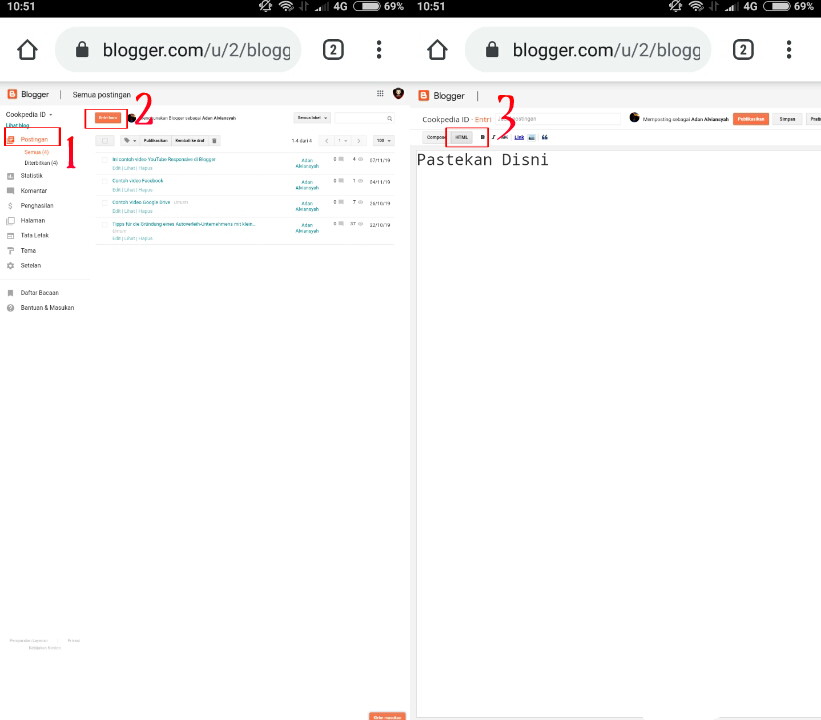Image resolution: width=821 pixels, height=720 pixels.
Task: Open Bantuan & Masukan in the sidebar
Action: tap(40, 308)
